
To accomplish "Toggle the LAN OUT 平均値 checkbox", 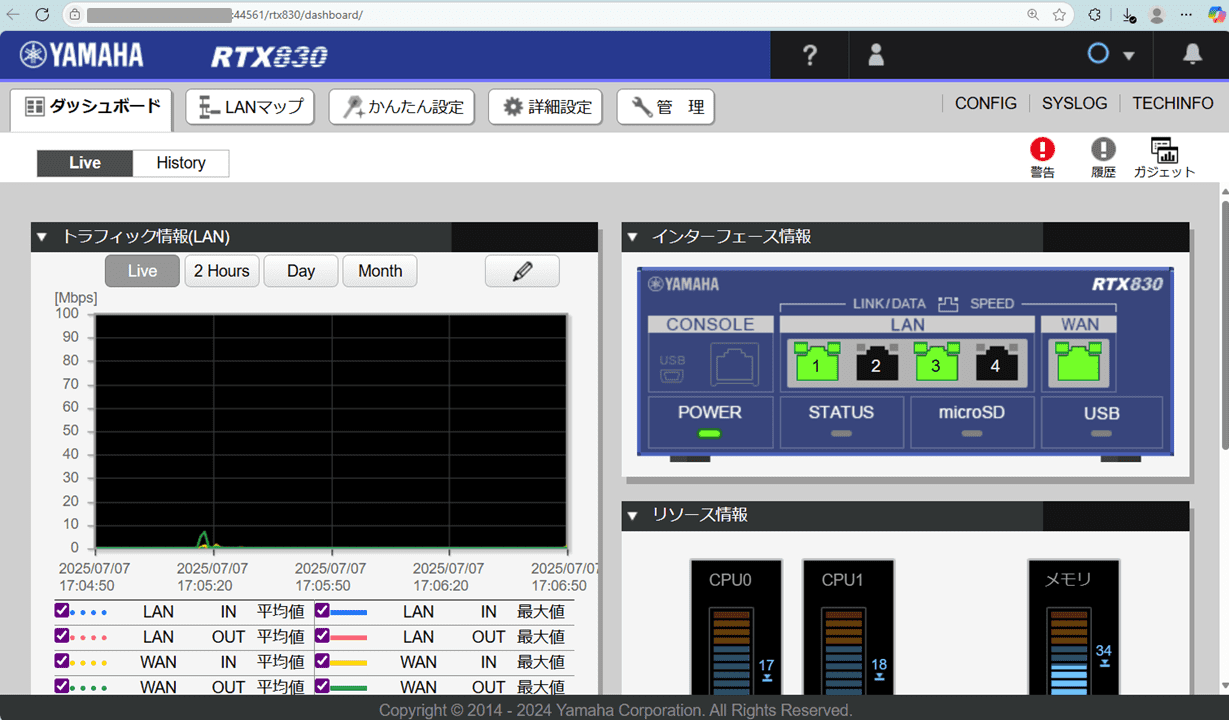I will pos(62,636).
